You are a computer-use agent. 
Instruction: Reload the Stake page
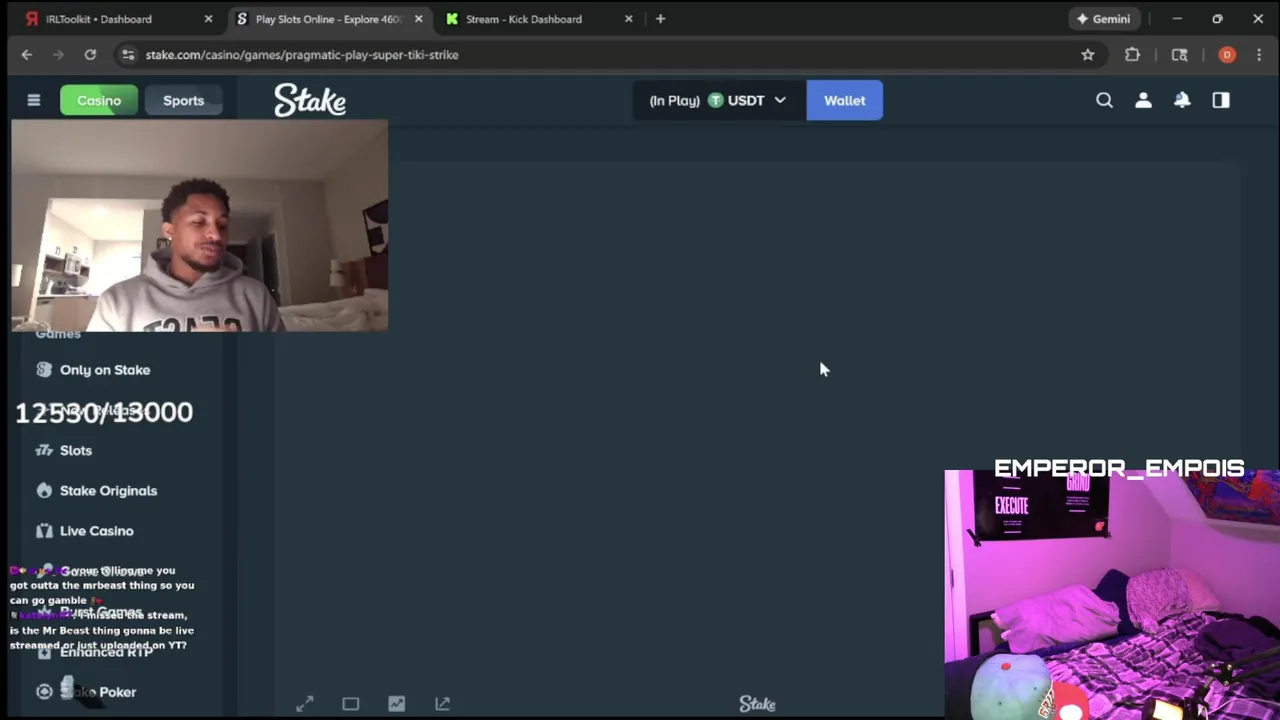click(x=90, y=55)
